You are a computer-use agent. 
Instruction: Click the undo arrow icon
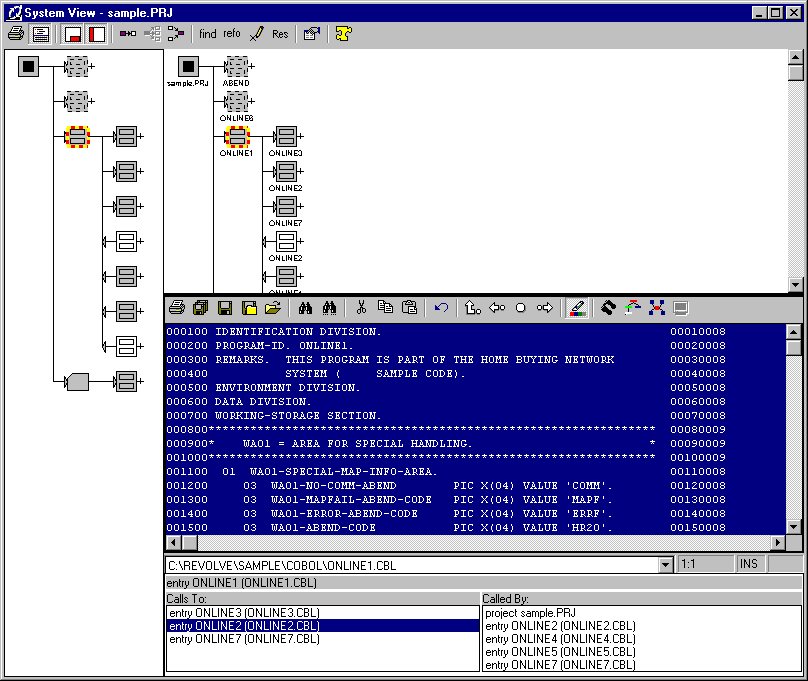coord(441,308)
